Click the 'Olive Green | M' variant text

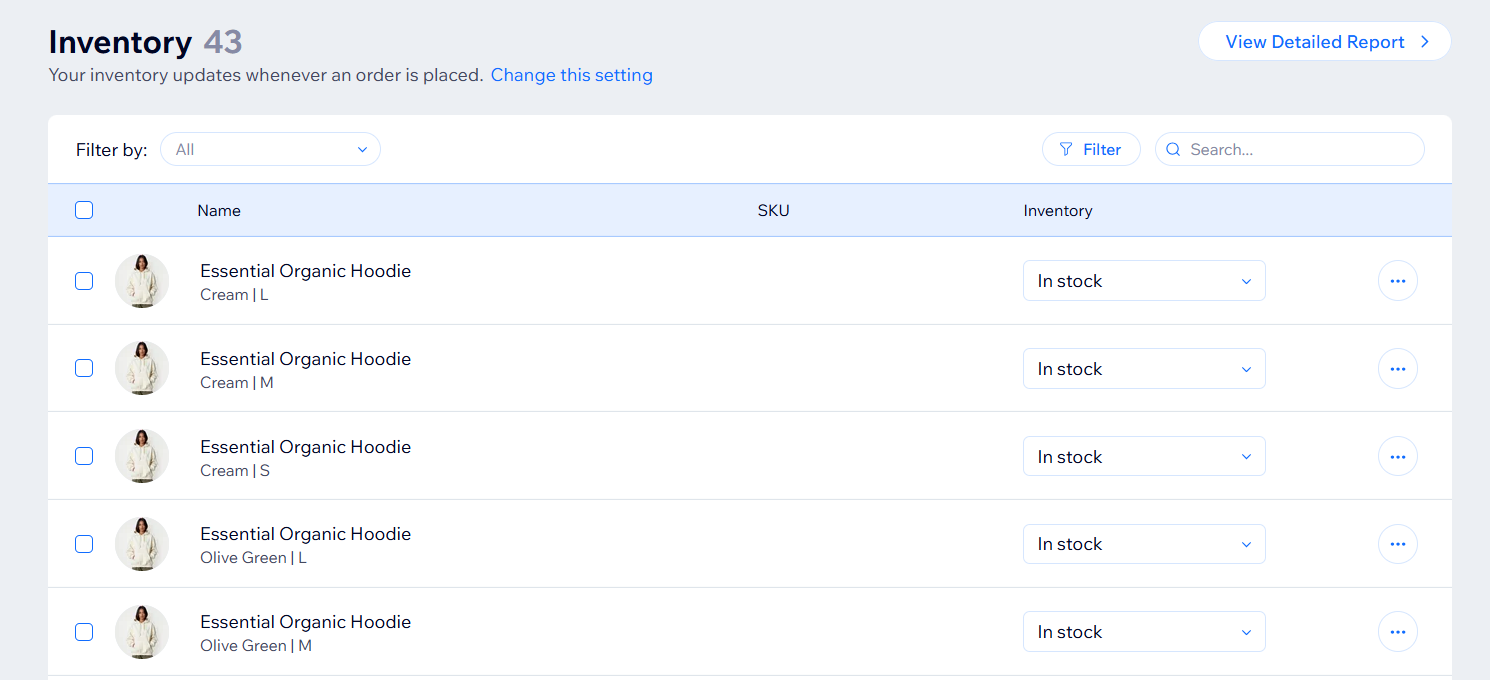[x=256, y=646]
